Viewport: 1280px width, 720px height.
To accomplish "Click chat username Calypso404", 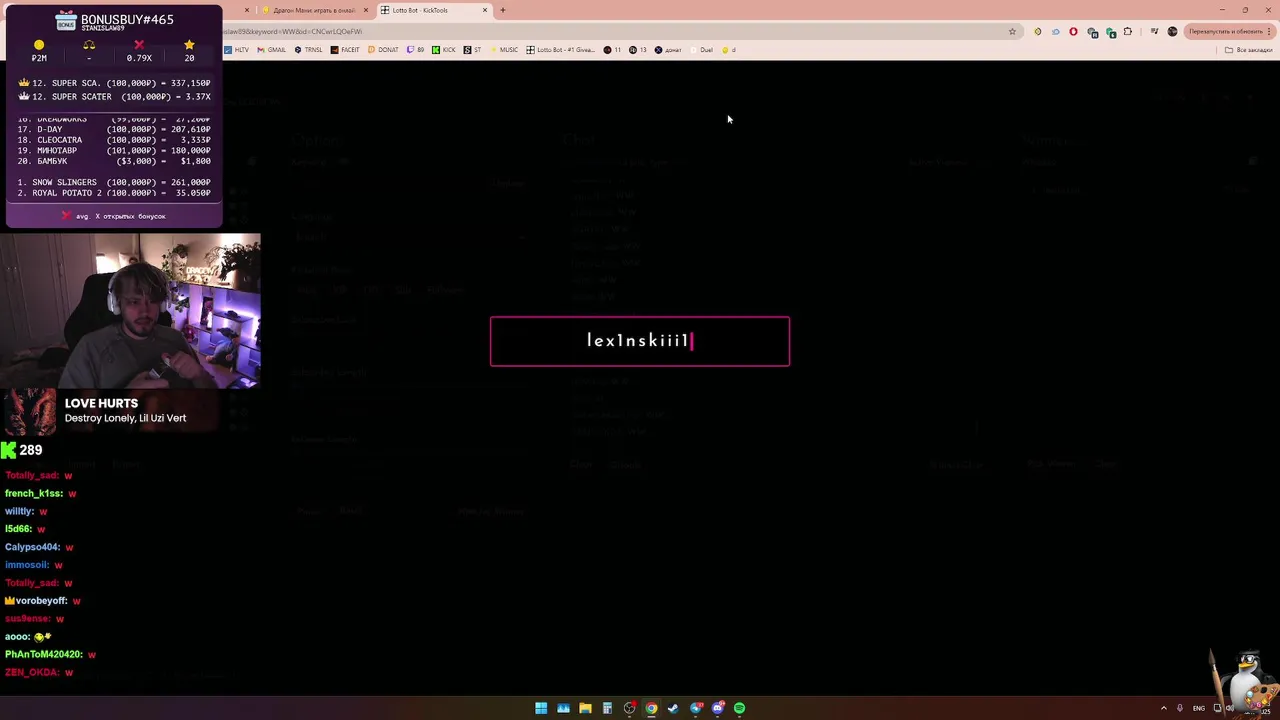I will [32, 547].
